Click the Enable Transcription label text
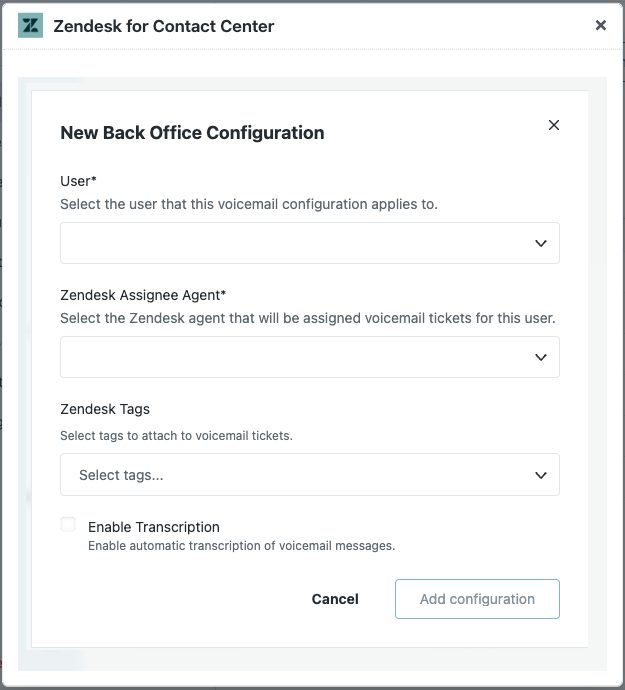 (x=154, y=527)
